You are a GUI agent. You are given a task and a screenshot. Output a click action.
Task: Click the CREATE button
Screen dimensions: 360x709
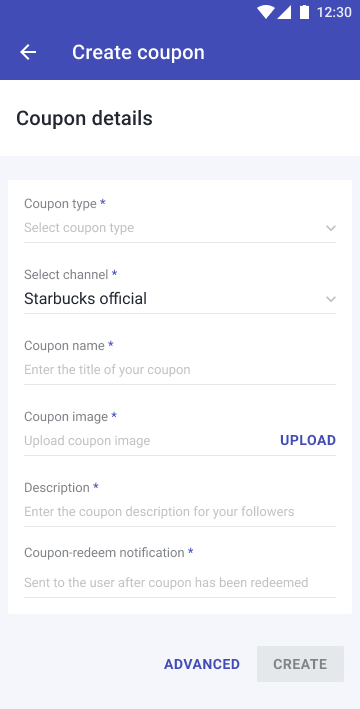(x=300, y=664)
